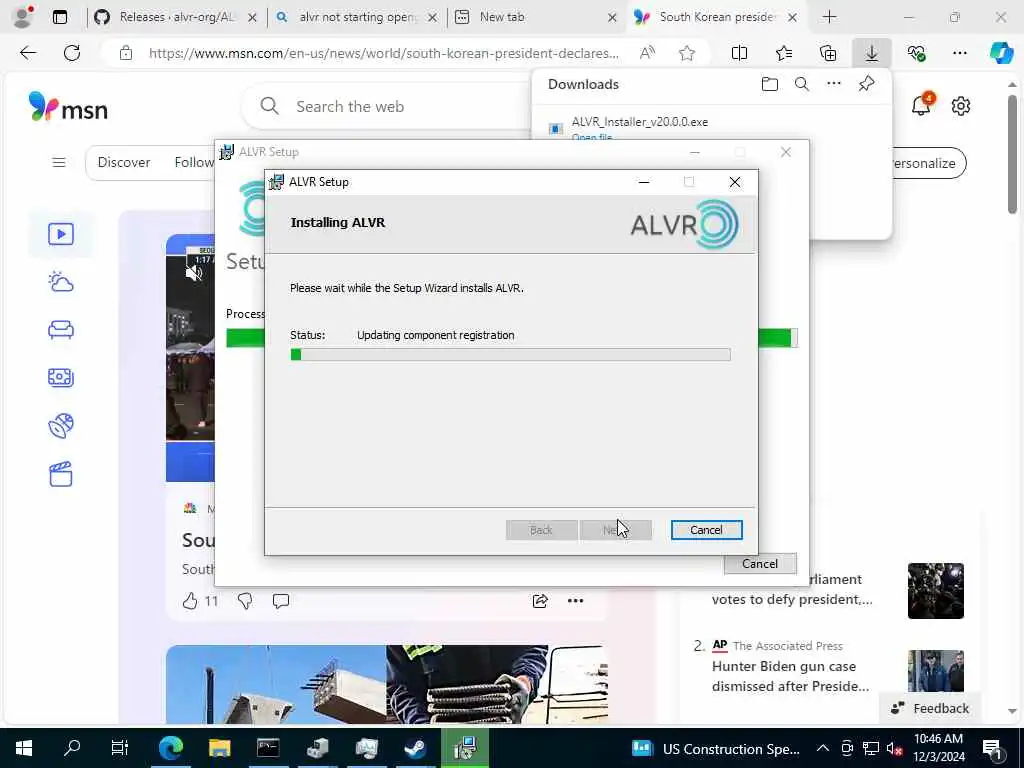Open the US Construction Spe... taskbar news widget
1024x768 pixels.
(716, 748)
